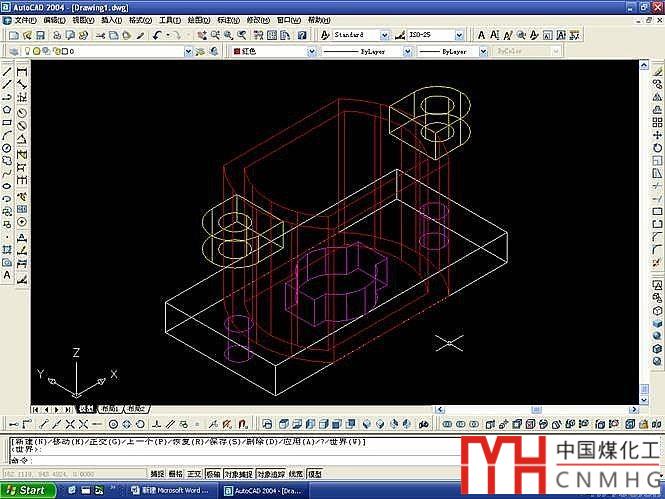This screenshot has width=665, height=499.
Task: Select the Rectangle draw tool
Action: coord(7,123)
